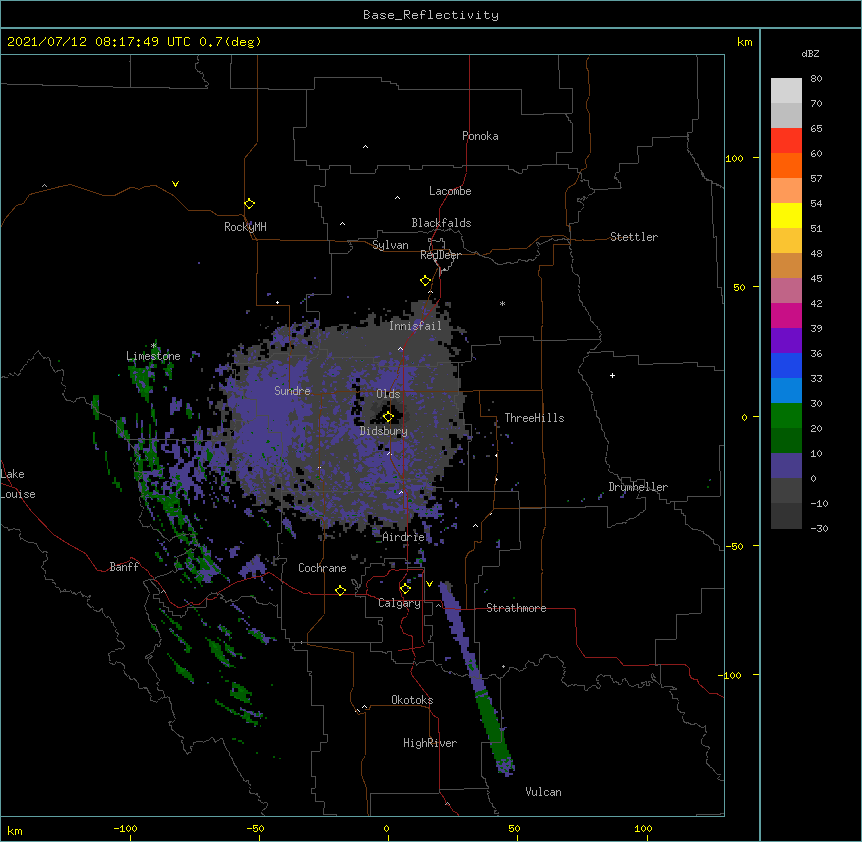Pick the red swatch in the dBZ legend
Screen dimensions: 862x842
click(786, 140)
